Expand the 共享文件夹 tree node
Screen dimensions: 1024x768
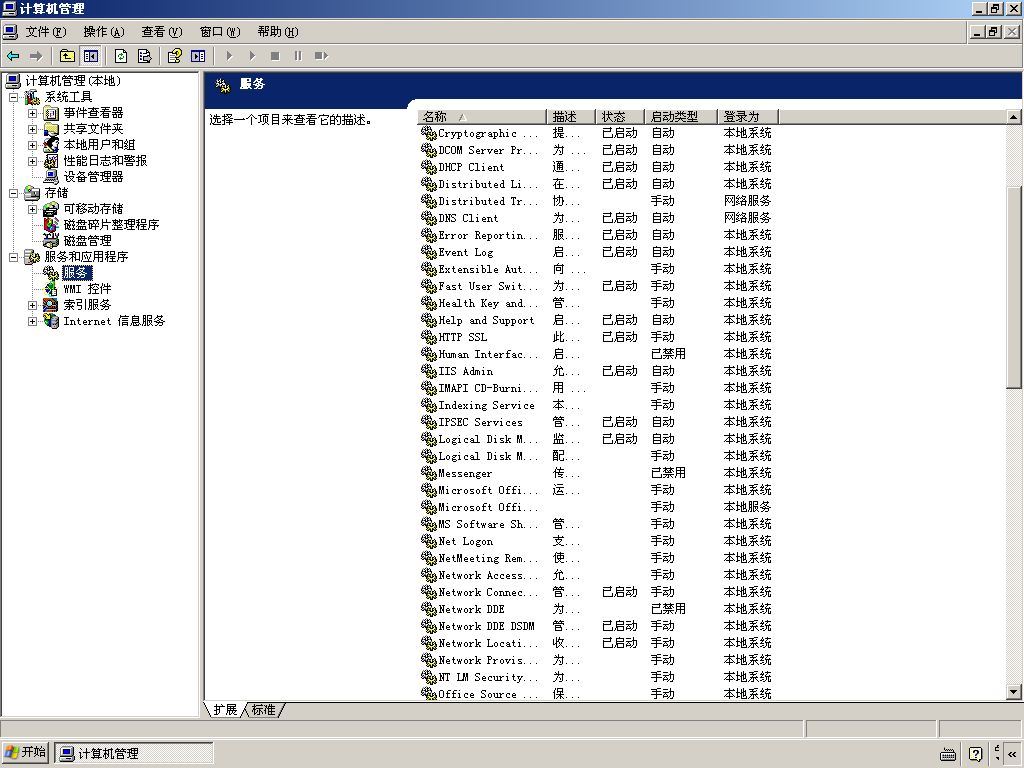[32, 129]
